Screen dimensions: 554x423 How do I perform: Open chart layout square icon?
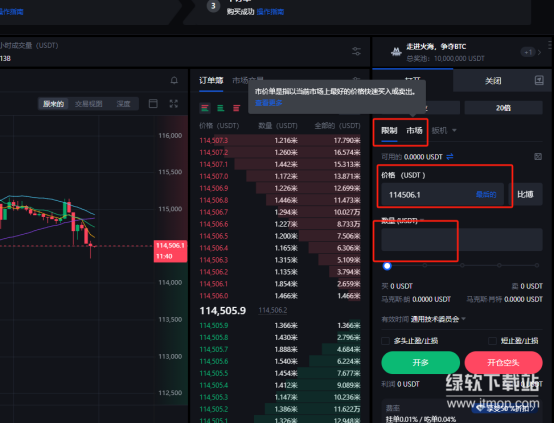coord(153,104)
